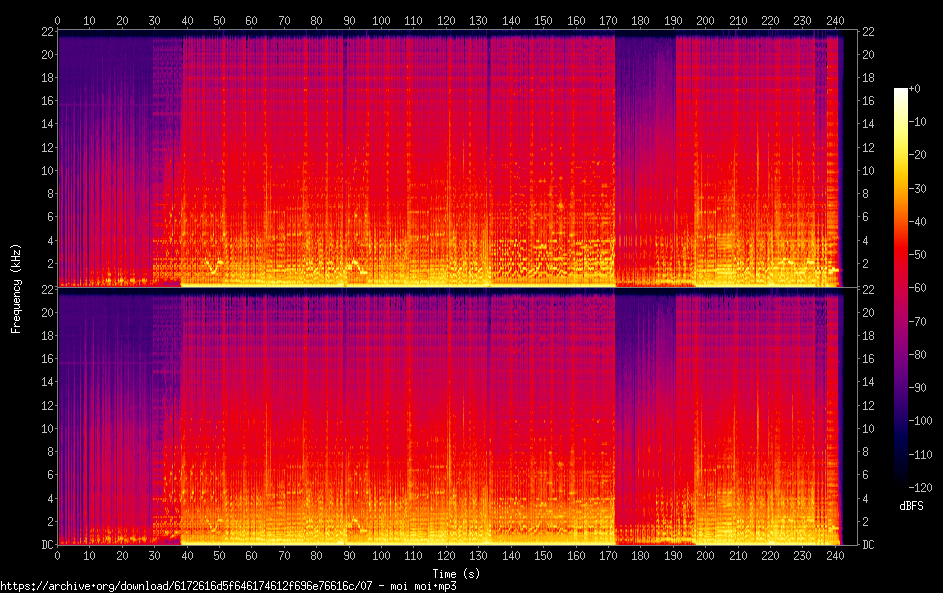The image size is (943, 593).
Task: Click the "Frequency (kHz)" axis label
Action: pyautogui.click(x=16, y=288)
